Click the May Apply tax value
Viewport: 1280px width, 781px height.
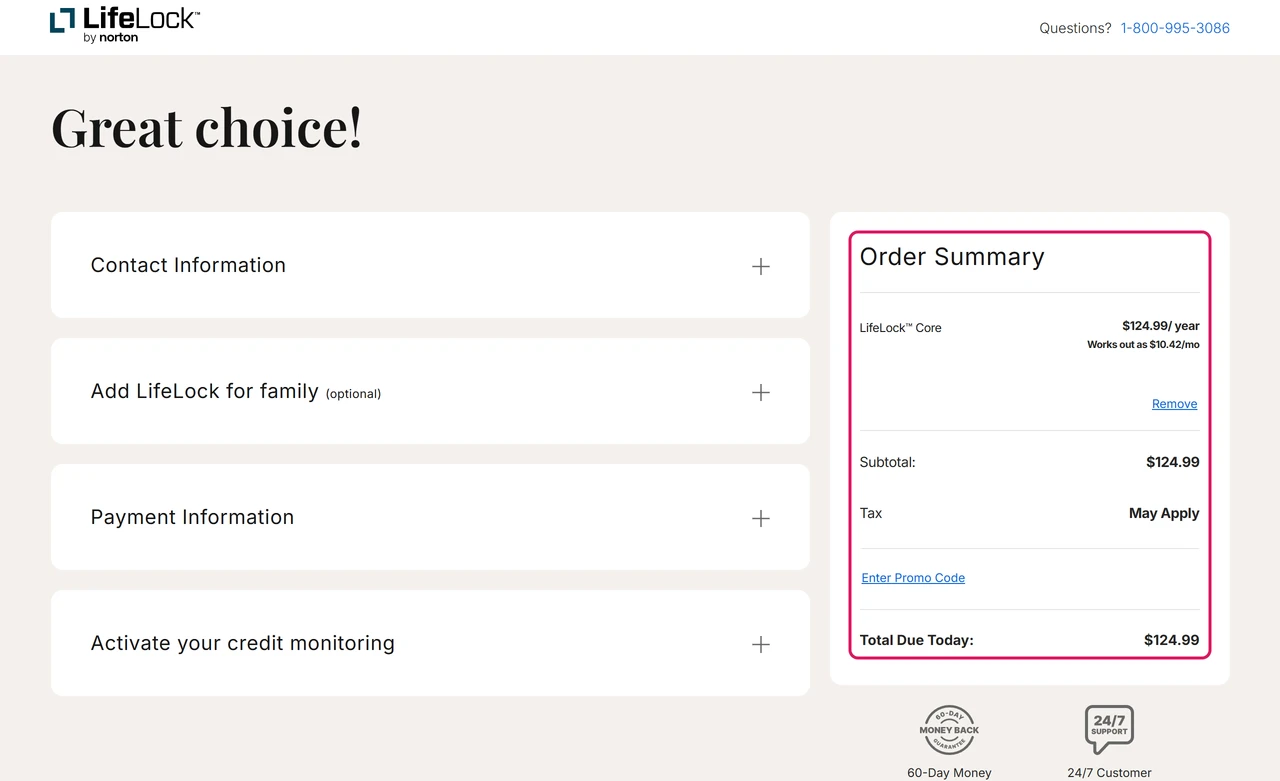click(1164, 513)
